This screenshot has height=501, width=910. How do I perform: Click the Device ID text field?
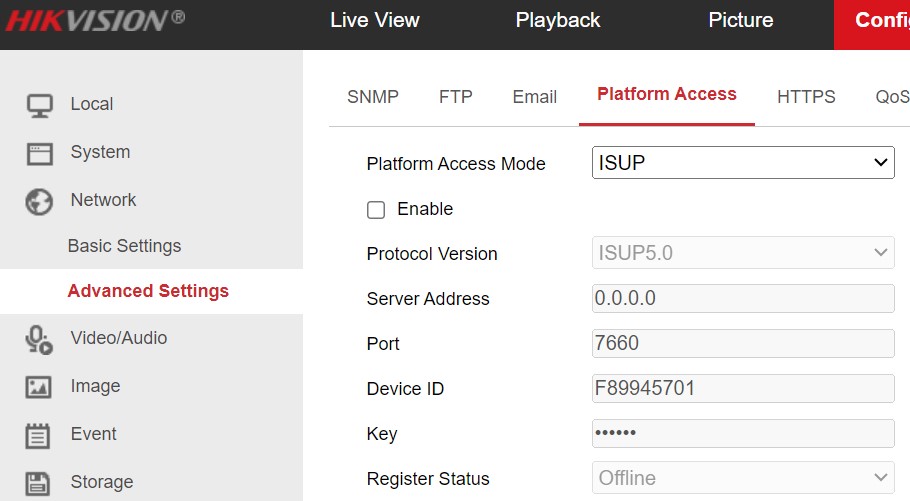click(x=743, y=388)
